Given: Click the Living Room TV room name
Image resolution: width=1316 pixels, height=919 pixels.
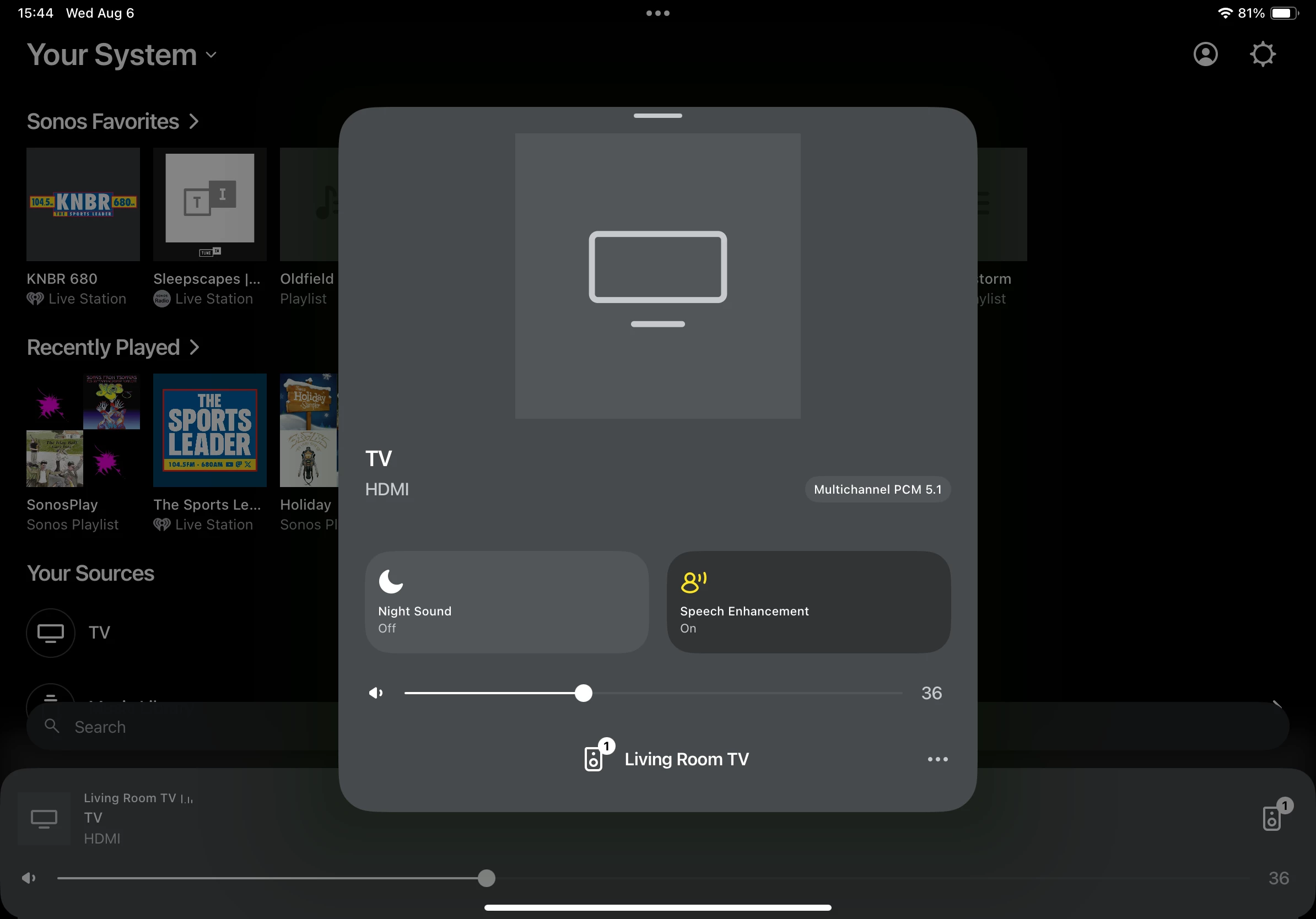Looking at the screenshot, I should pos(687,759).
